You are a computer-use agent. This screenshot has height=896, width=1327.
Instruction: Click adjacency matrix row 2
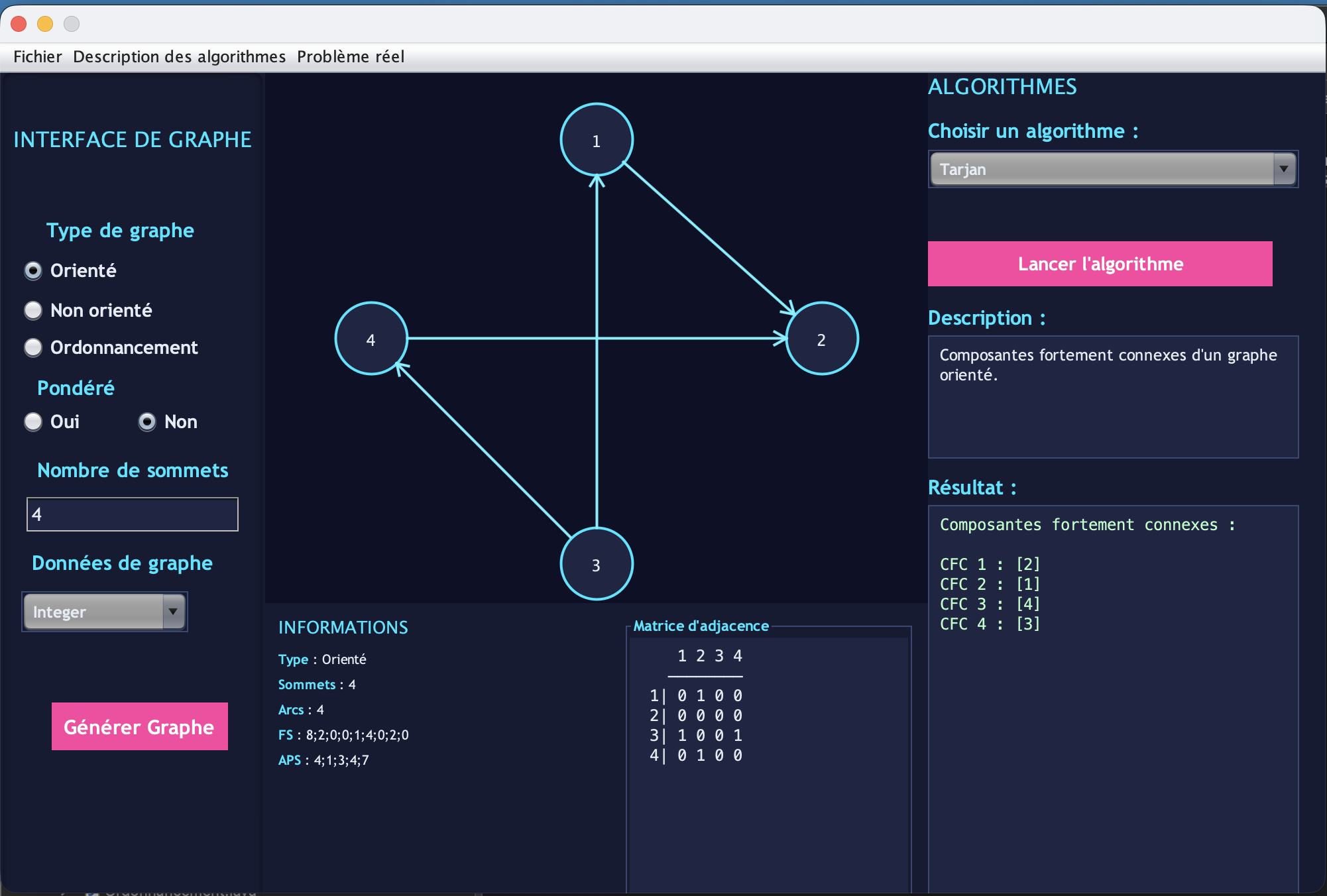pyautogui.click(x=696, y=715)
